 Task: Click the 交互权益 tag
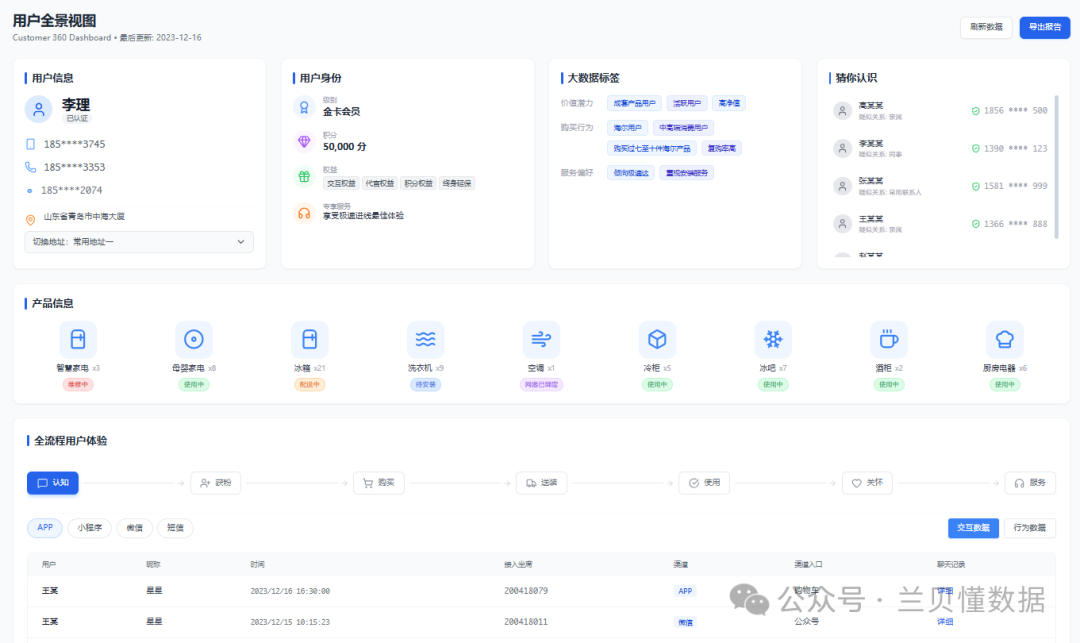coord(341,183)
